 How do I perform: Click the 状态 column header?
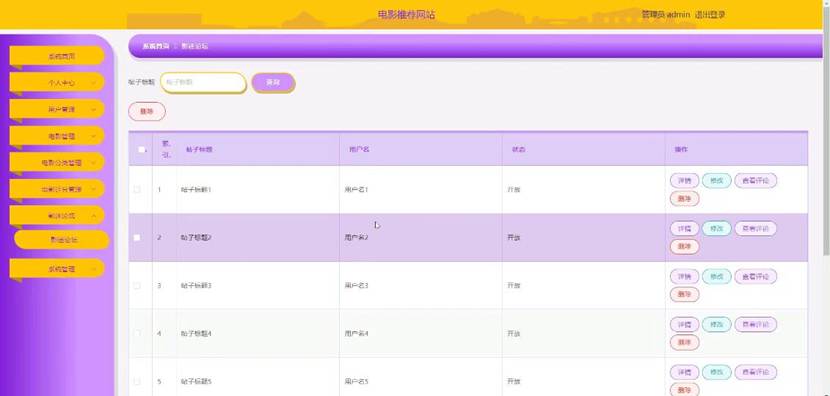[x=518, y=150]
